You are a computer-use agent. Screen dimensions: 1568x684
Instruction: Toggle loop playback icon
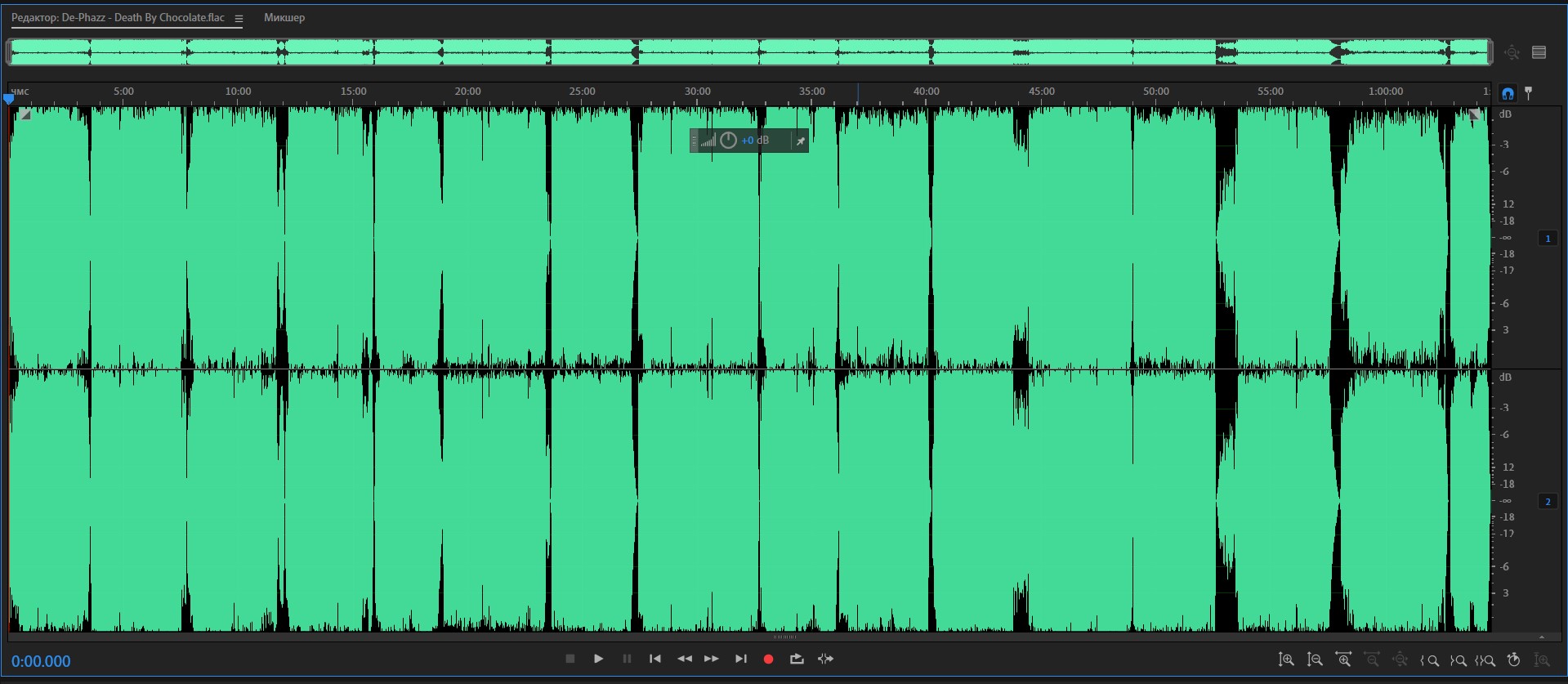tap(797, 659)
